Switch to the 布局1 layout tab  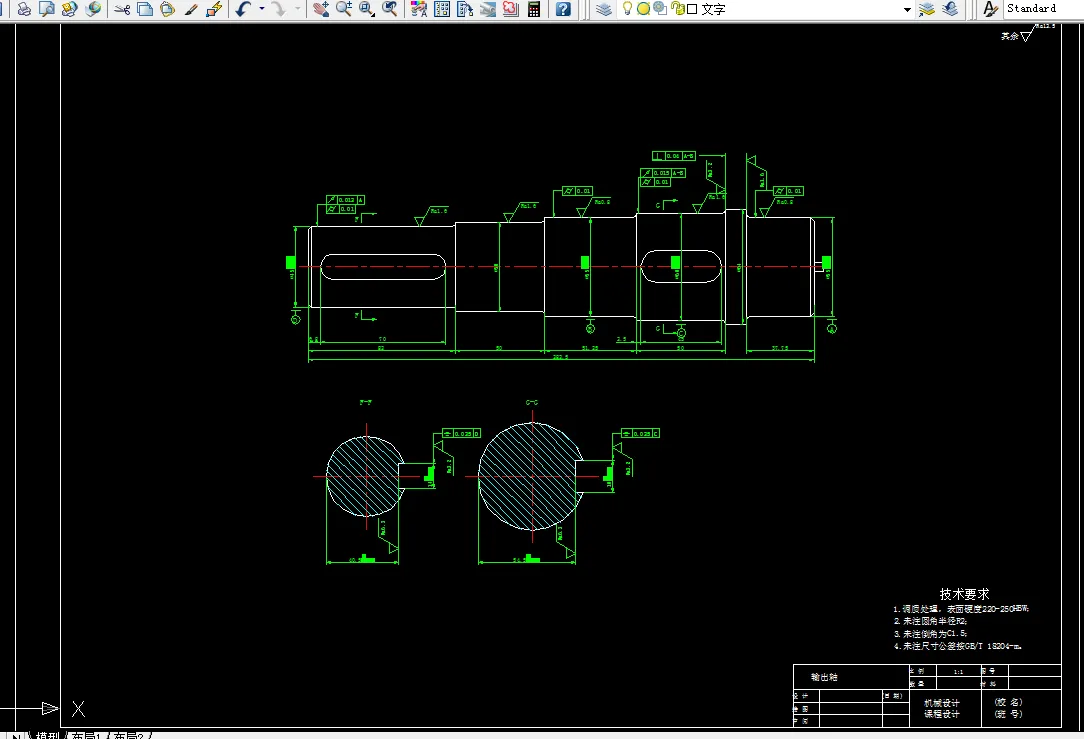click(87, 736)
